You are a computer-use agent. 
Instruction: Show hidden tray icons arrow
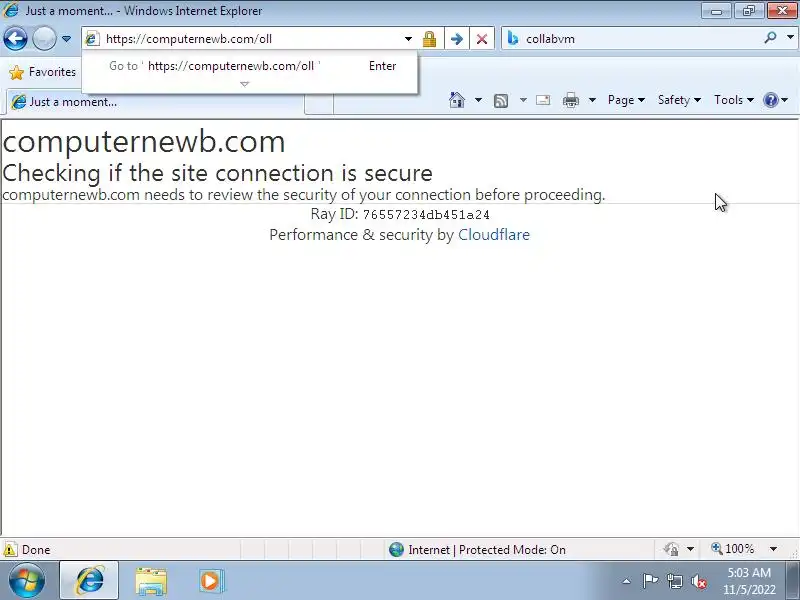[x=627, y=581]
